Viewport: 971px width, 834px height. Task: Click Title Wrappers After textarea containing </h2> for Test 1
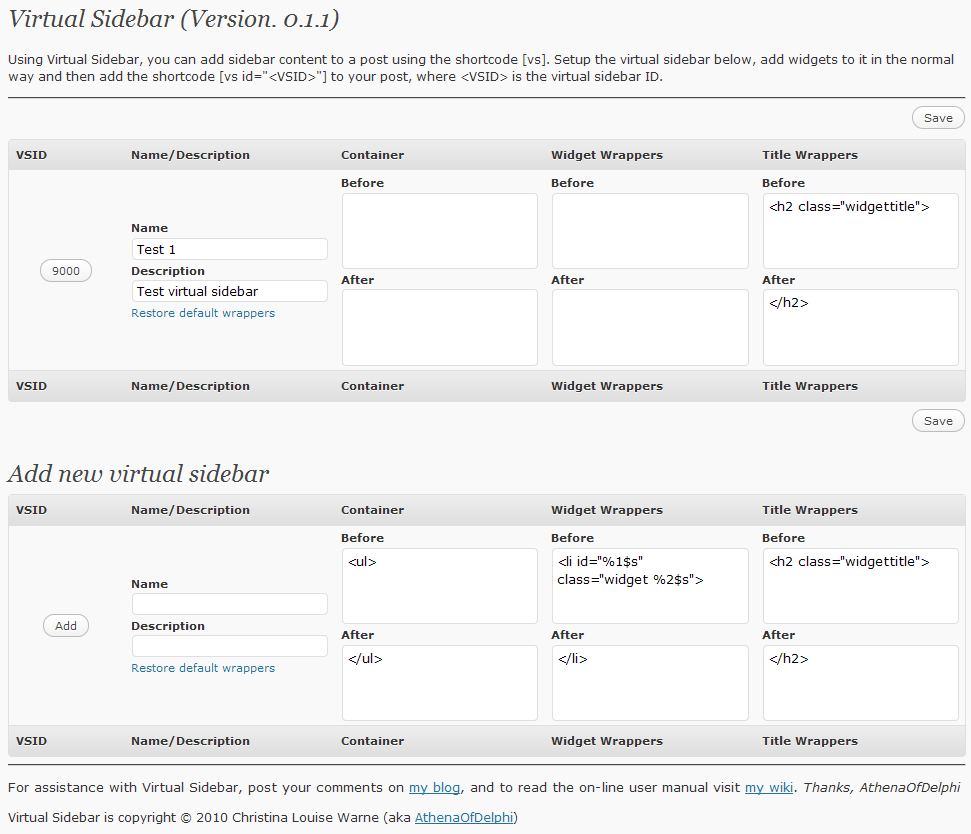pyautogui.click(x=860, y=327)
